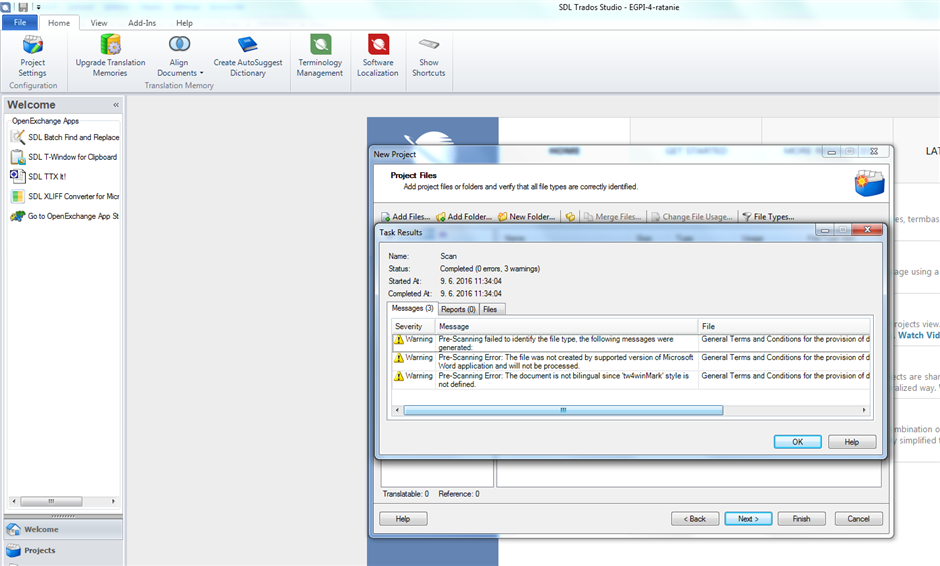Cancel the New Project wizard
This screenshot has width=940, height=566.
point(858,519)
